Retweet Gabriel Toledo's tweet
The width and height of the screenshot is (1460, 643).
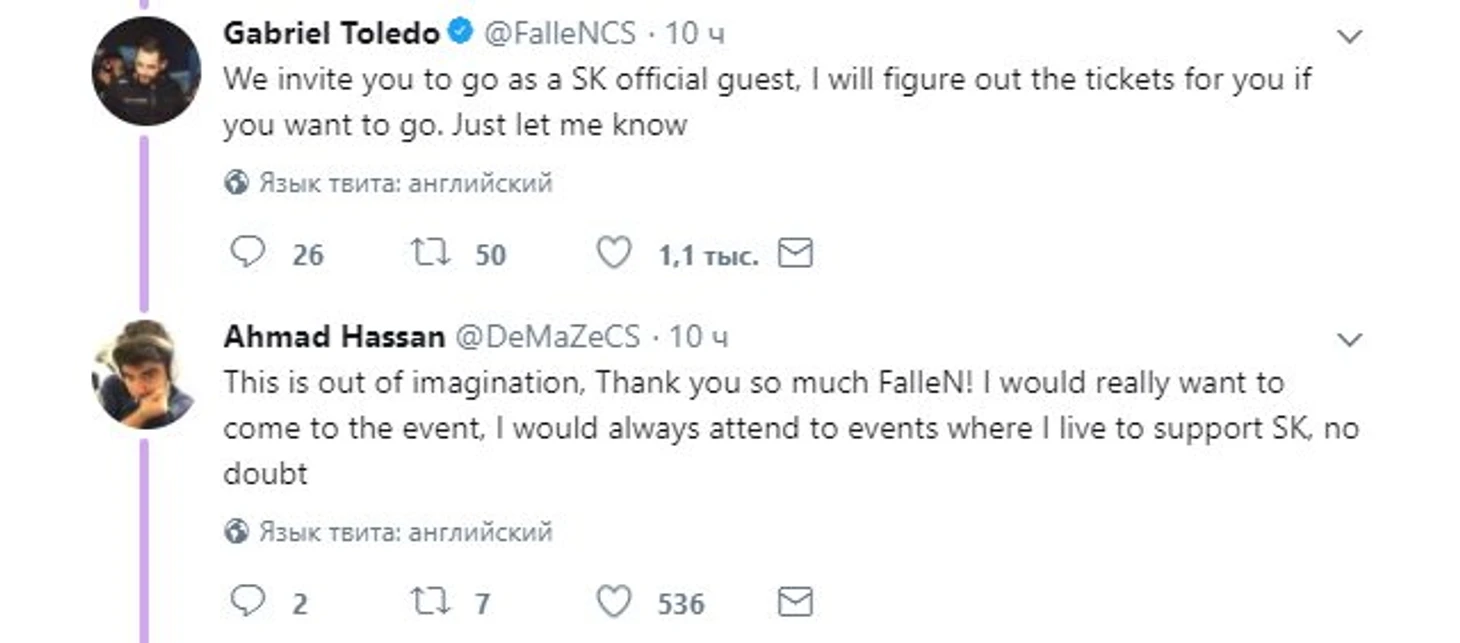(x=431, y=254)
